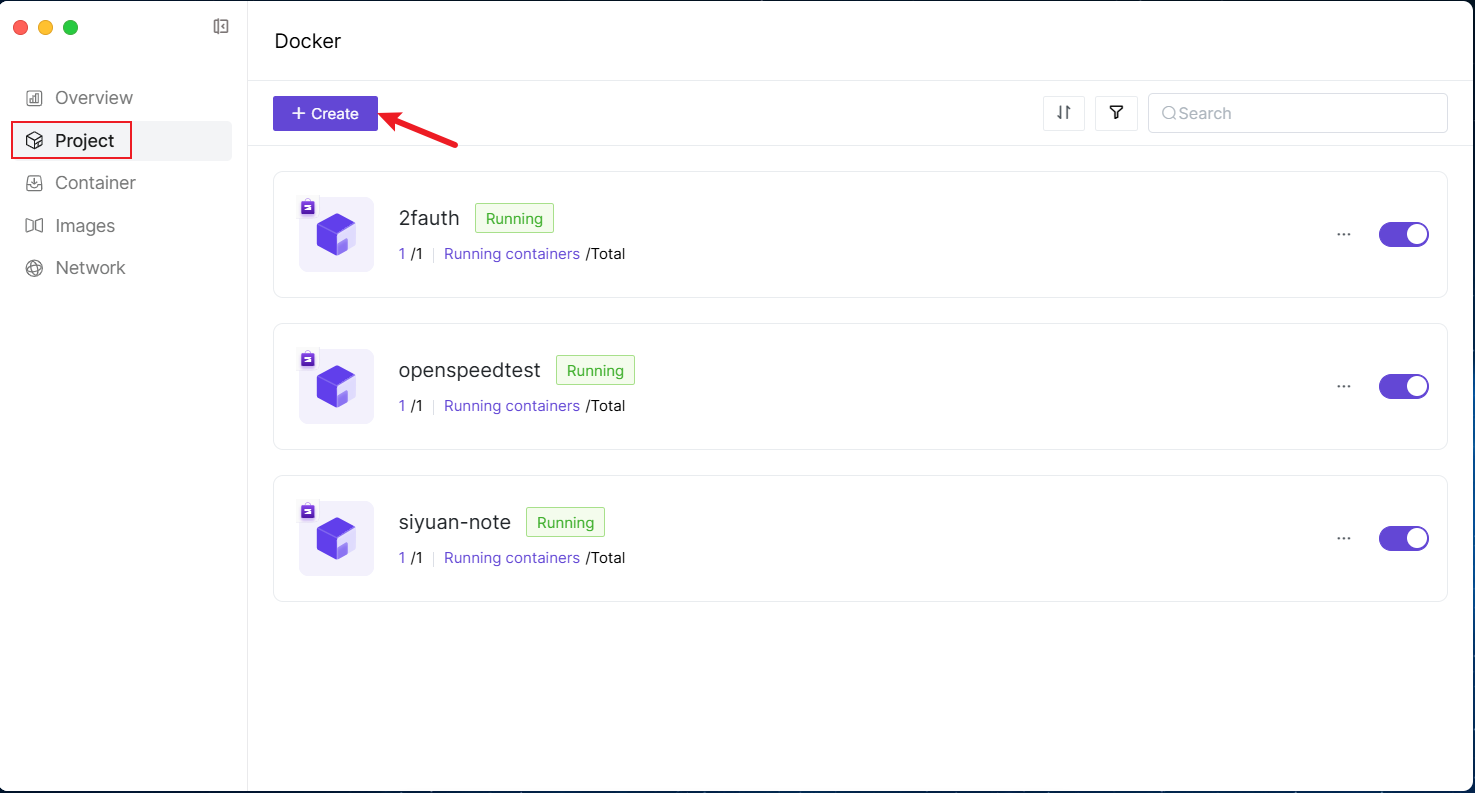Screen dimensions: 1475x793
Task: Click the 2fauth project cube icon
Action: pos(336,234)
